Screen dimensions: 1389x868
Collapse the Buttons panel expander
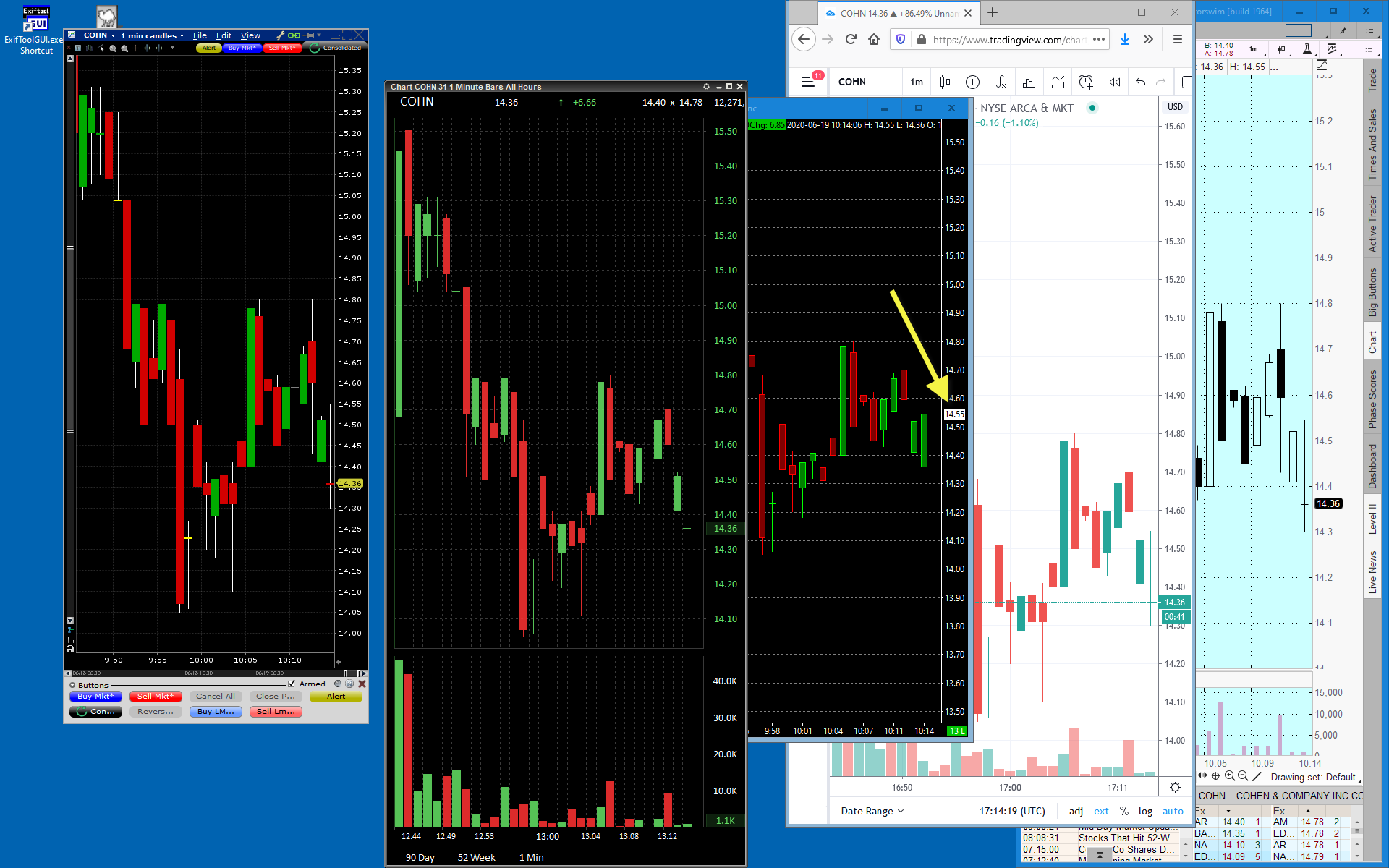[x=72, y=685]
